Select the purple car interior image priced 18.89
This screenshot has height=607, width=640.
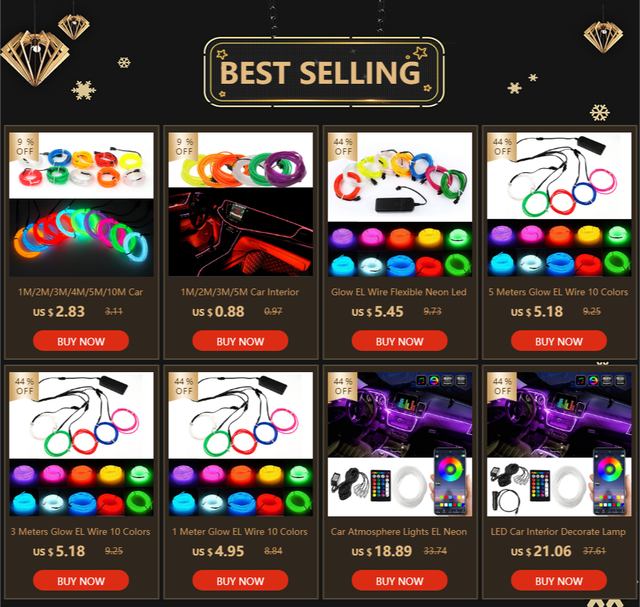click(400, 414)
